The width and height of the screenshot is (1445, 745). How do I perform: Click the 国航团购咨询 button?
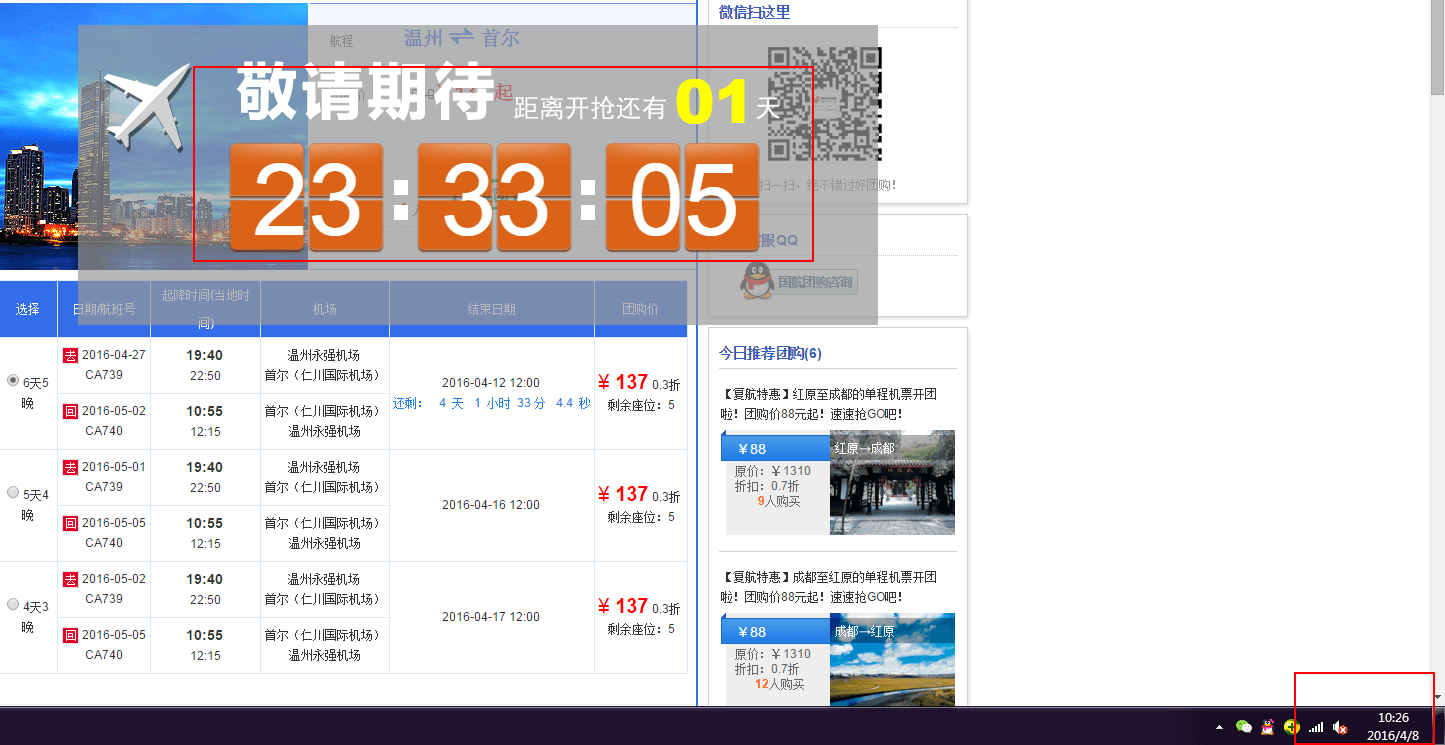coord(815,282)
